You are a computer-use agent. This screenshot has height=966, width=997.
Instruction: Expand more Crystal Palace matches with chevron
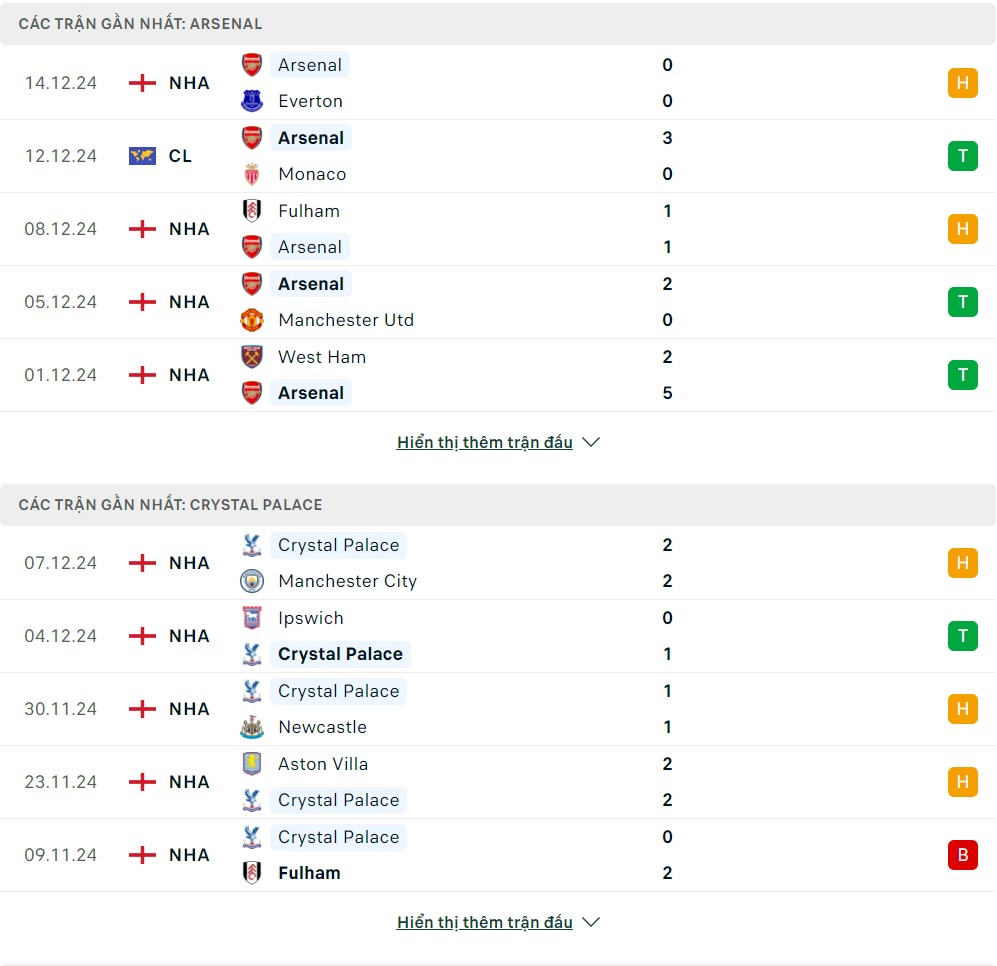coord(591,922)
